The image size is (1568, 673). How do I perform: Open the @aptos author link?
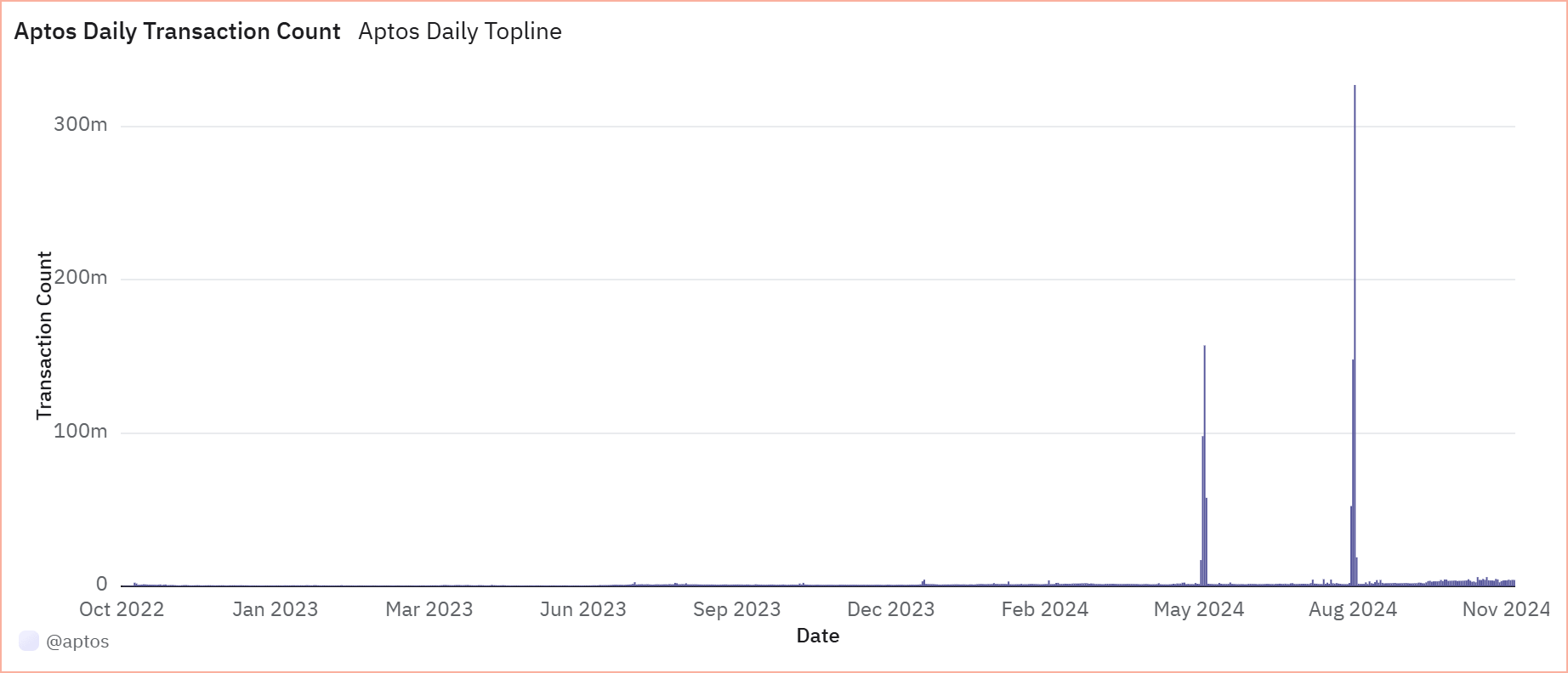[77, 642]
